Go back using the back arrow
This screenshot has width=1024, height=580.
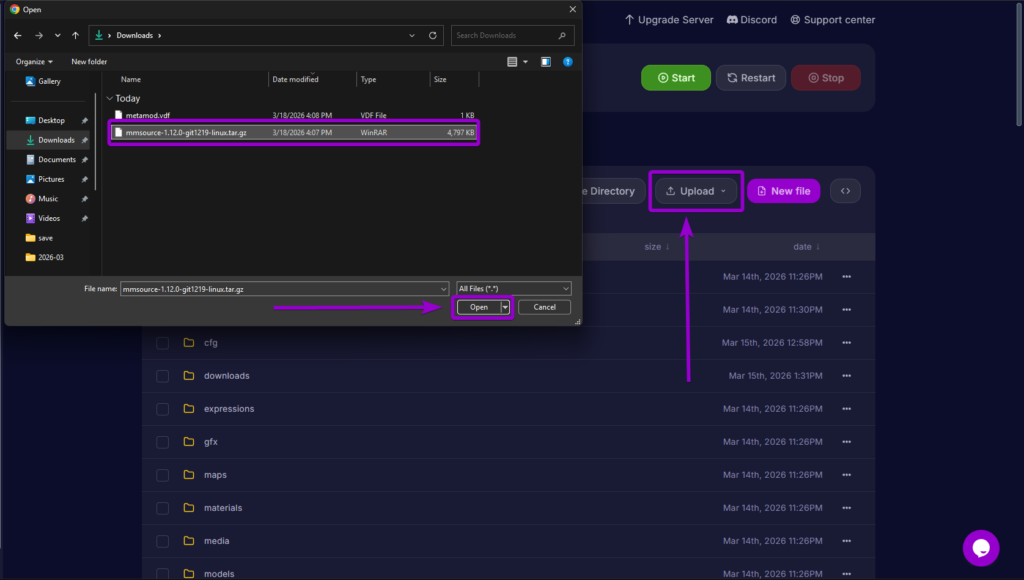pyautogui.click(x=17, y=35)
